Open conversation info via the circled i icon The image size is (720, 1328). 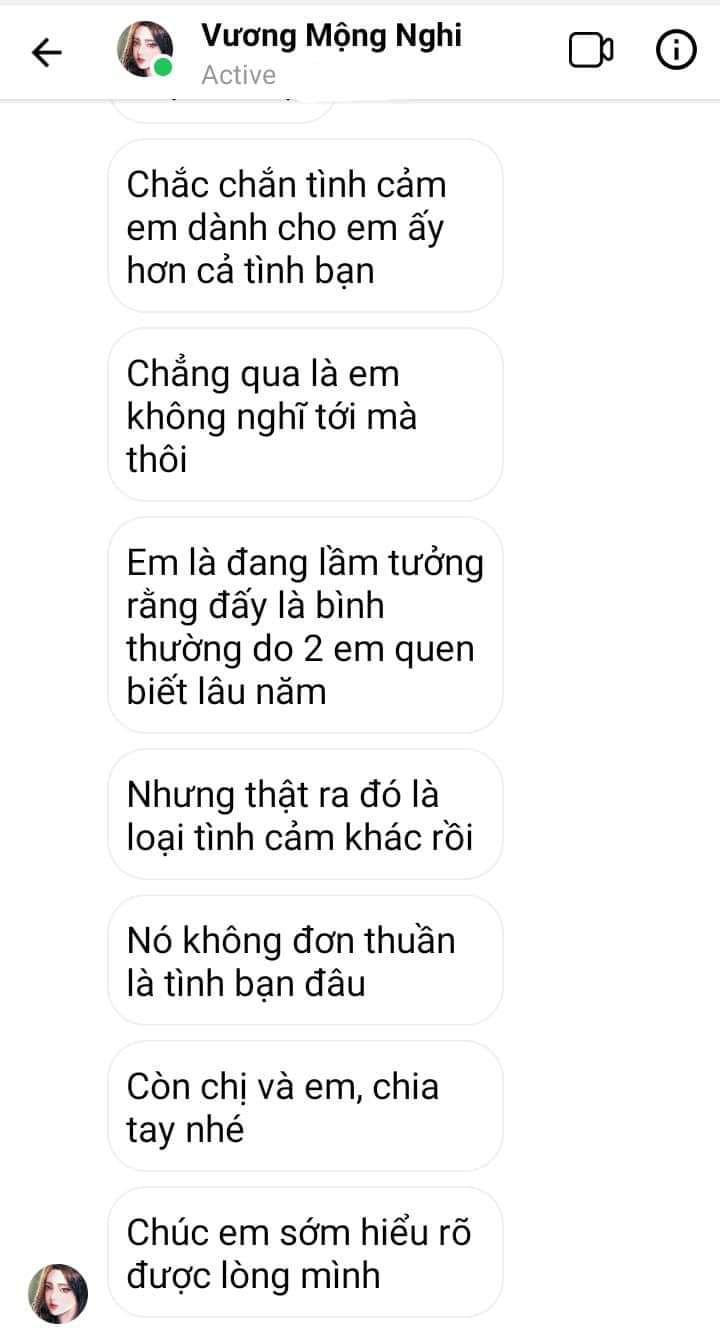click(x=676, y=50)
